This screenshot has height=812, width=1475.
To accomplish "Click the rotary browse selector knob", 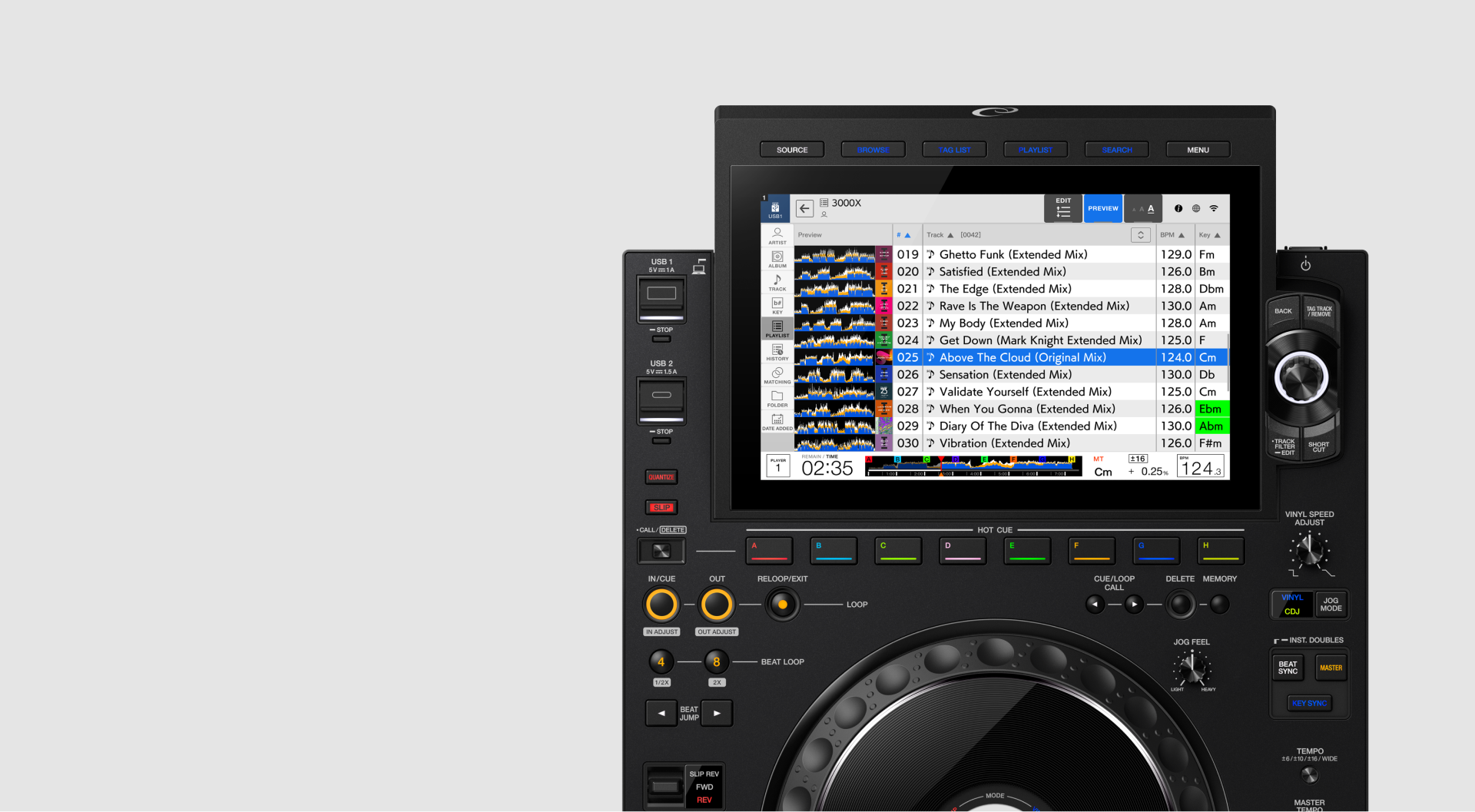I will coord(1301,377).
